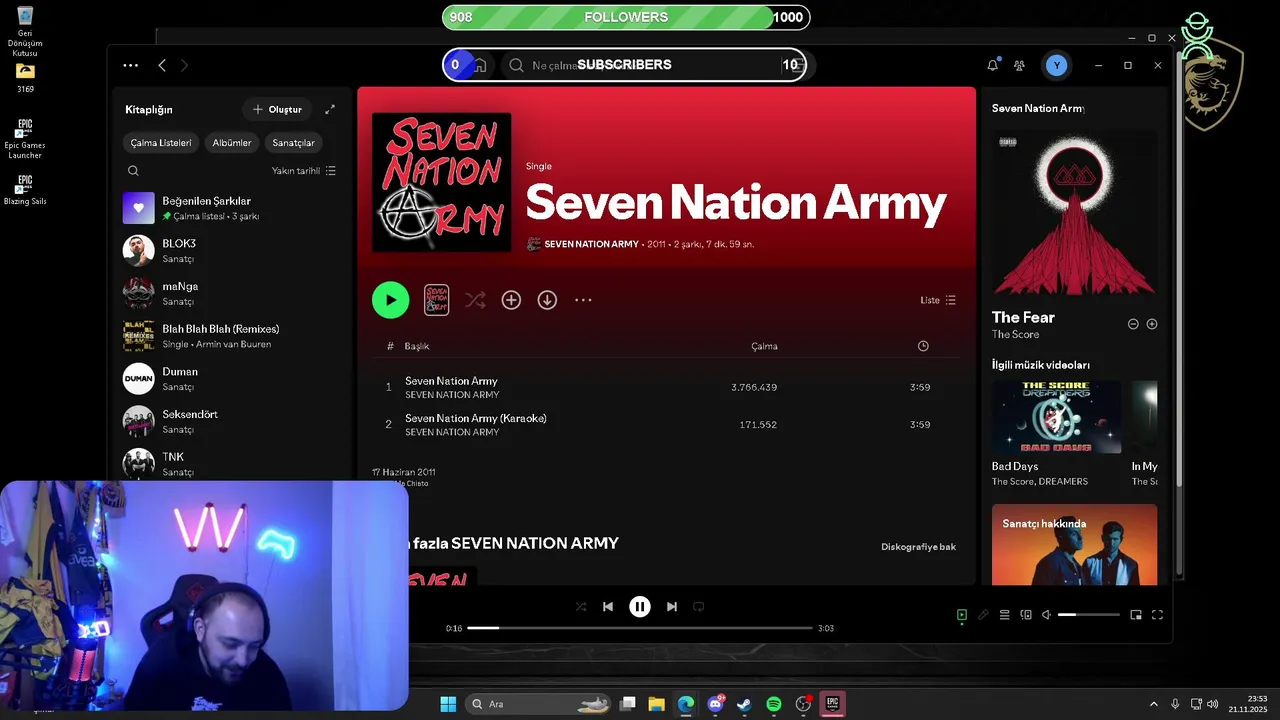The width and height of the screenshot is (1280, 720).
Task: Toggle shuffle in the bottom player bar
Action: click(581, 606)
